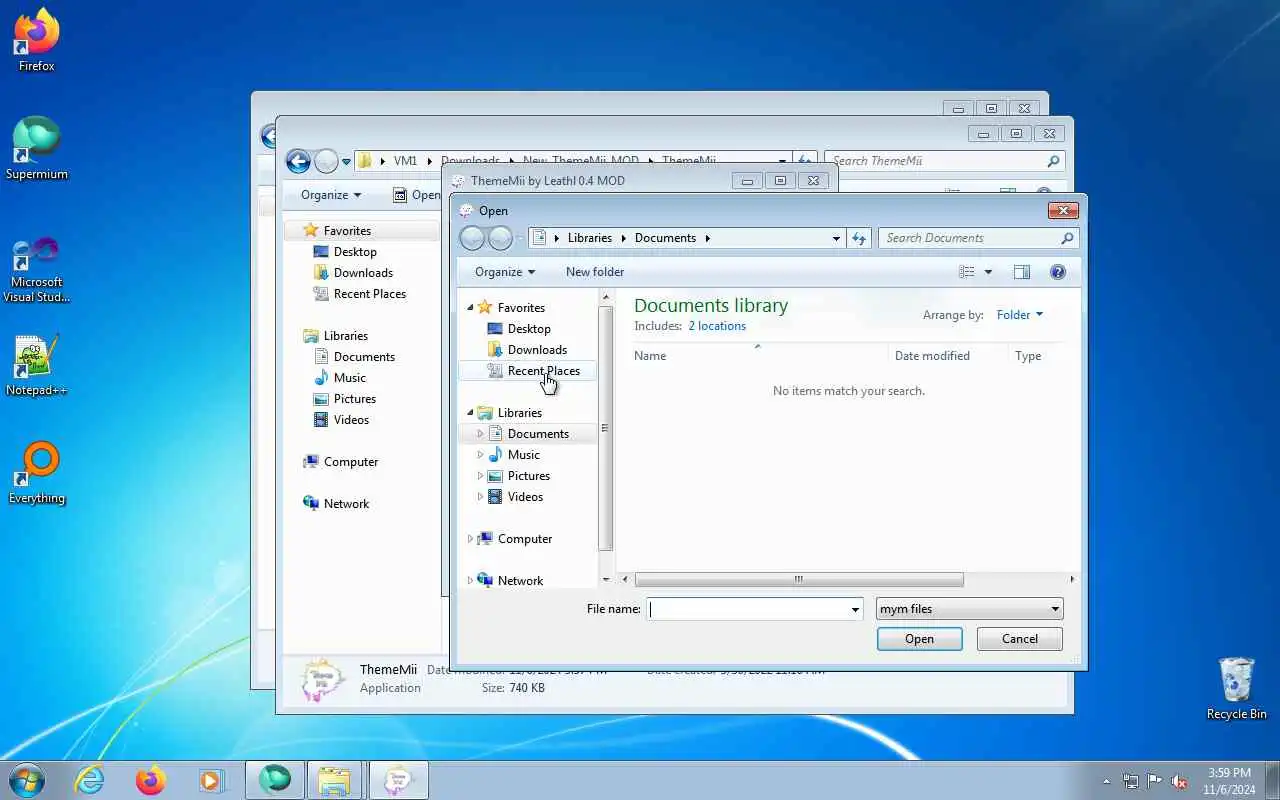Select Music in the background Explorer window
This screenshot has height=800, width=1280.
point(349,378)
